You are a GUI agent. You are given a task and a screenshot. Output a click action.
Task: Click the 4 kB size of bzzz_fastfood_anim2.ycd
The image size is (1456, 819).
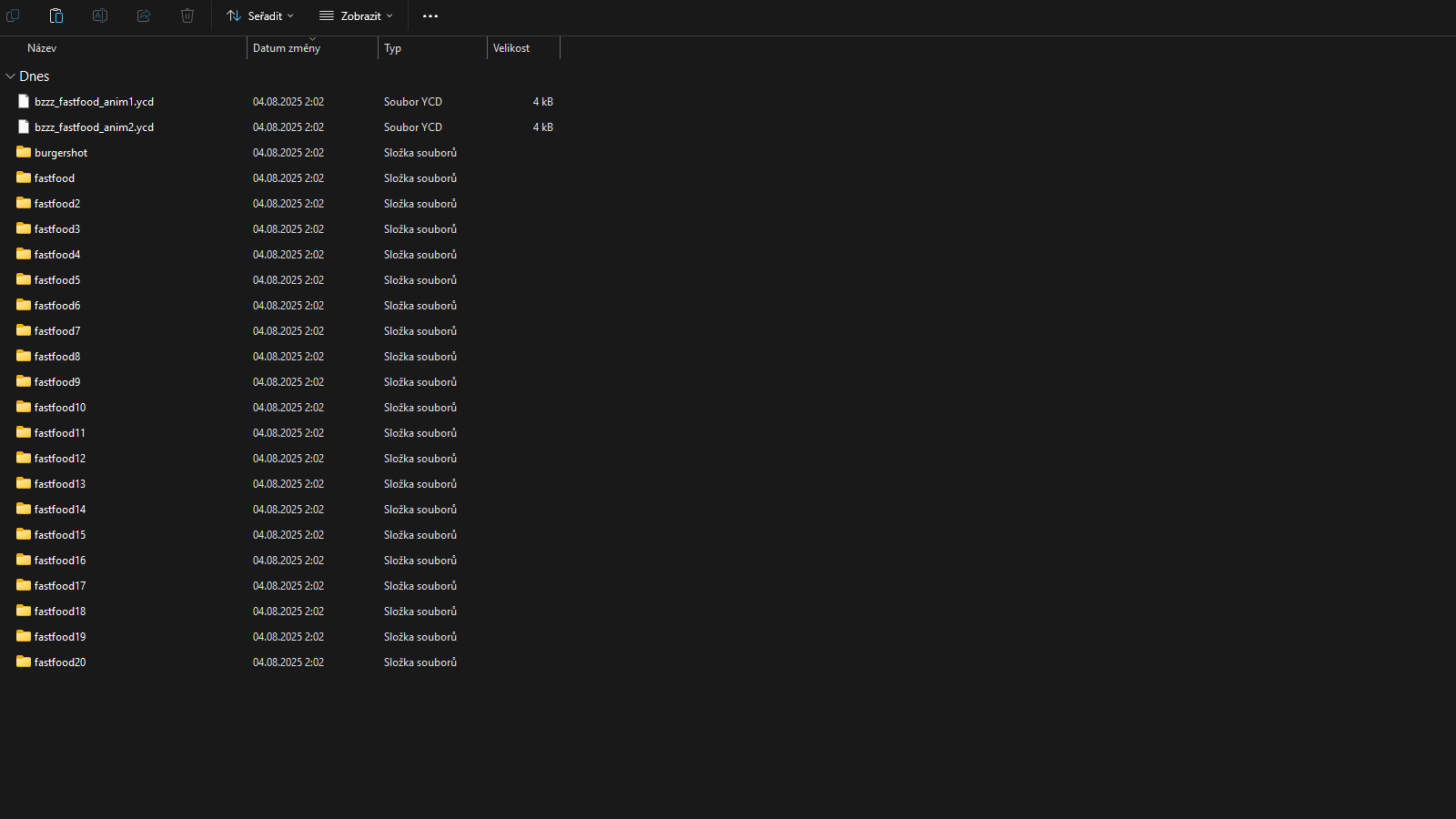coord(543,127)
